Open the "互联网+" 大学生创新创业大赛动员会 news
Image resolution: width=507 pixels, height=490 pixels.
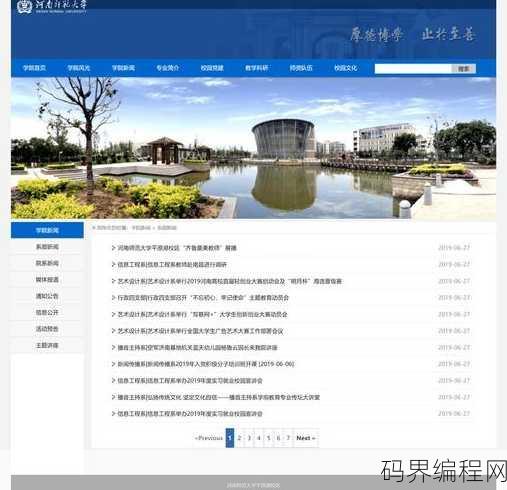coord(202,314)
